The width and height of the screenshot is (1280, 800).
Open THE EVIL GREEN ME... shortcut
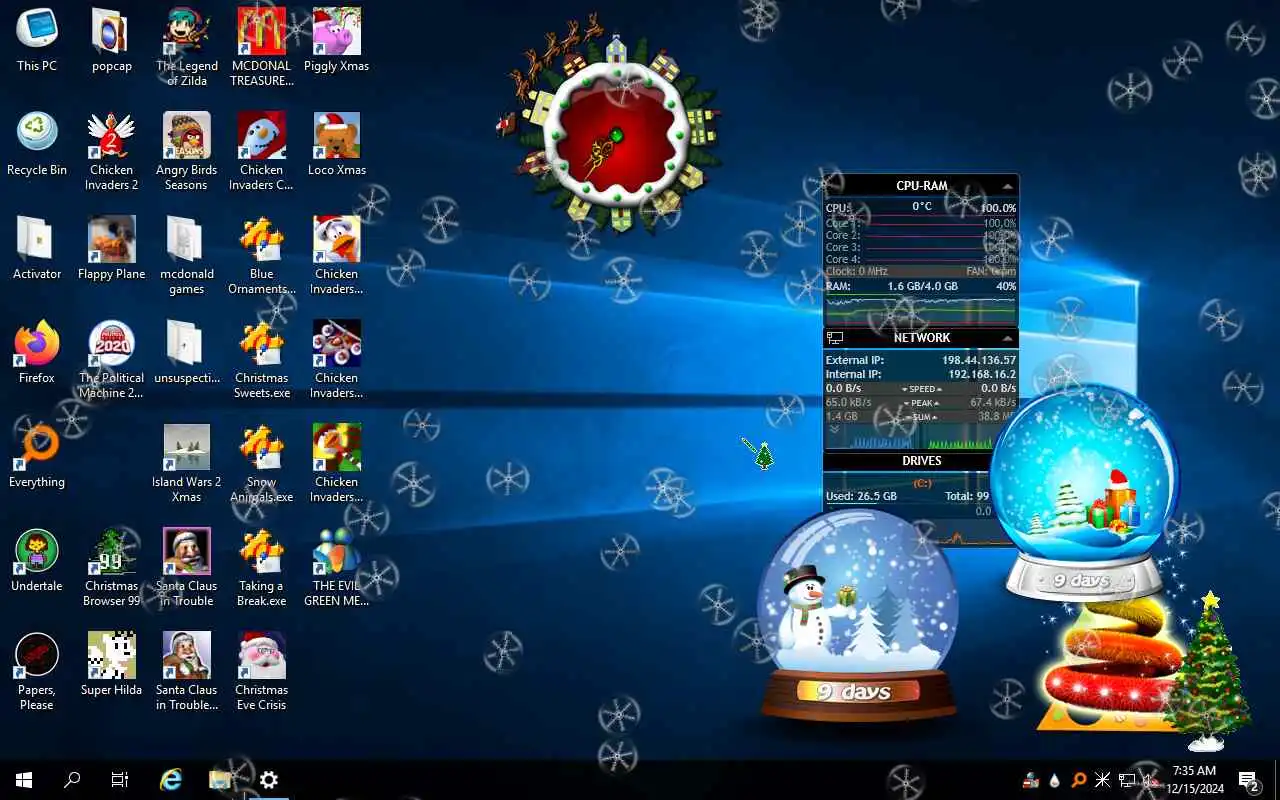[x=337, y=567]
